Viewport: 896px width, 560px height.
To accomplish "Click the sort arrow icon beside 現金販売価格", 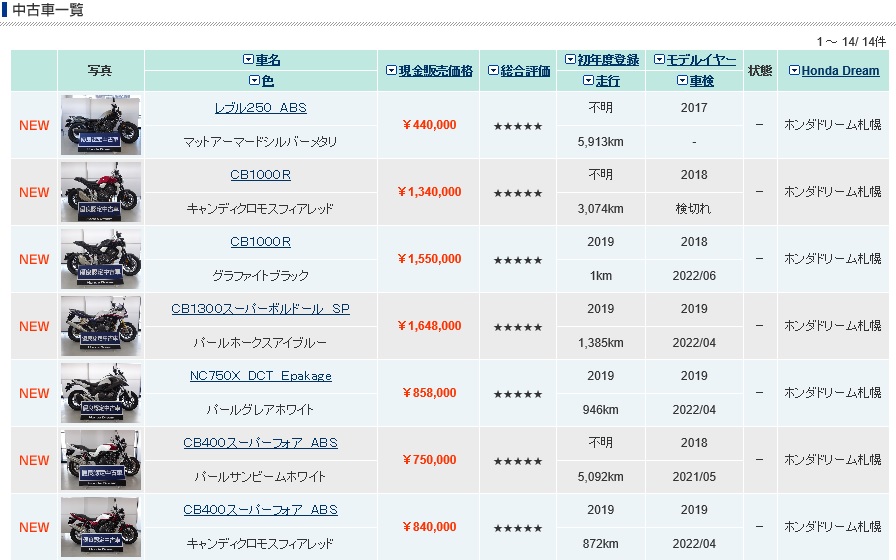I will tap(391, 70).
